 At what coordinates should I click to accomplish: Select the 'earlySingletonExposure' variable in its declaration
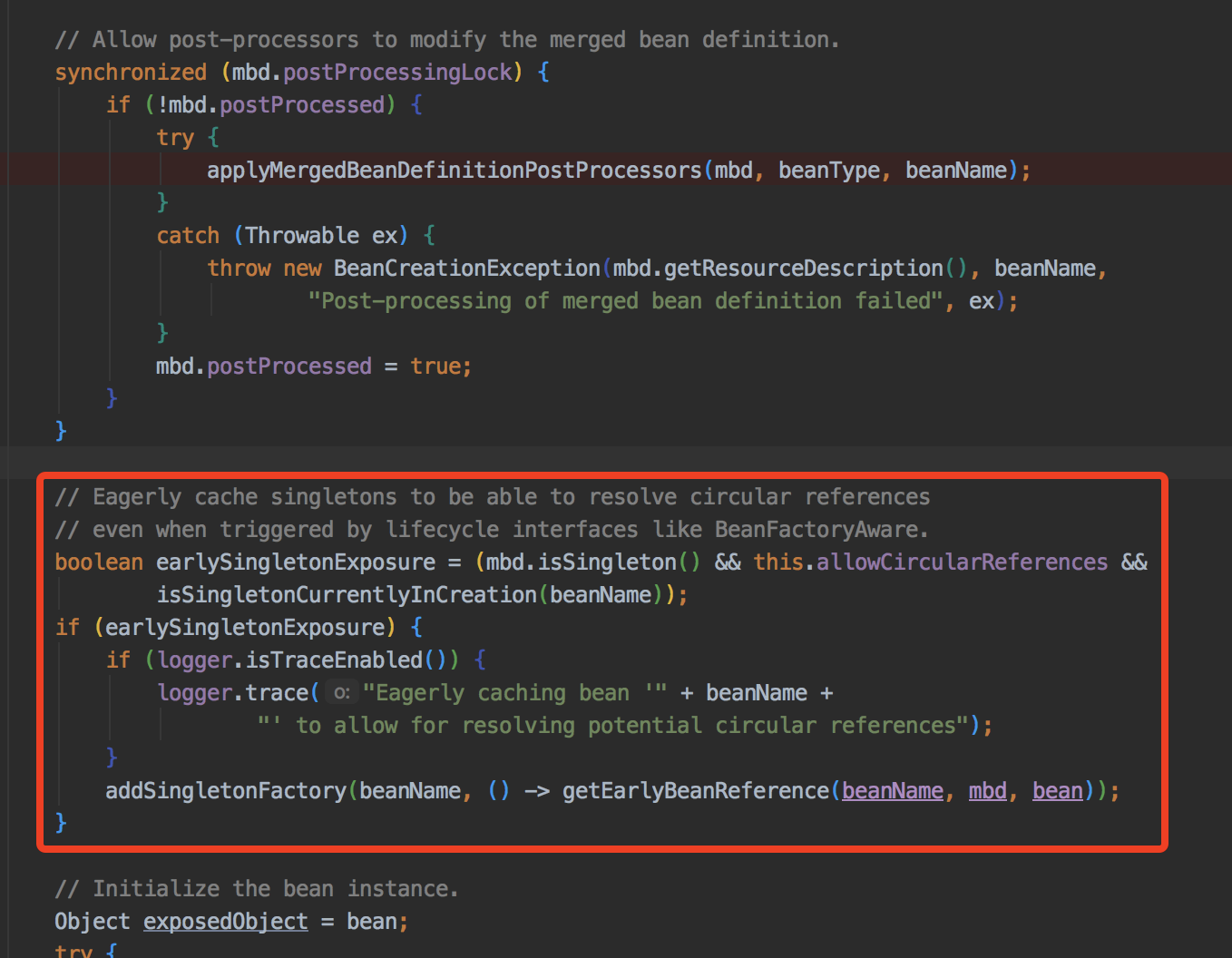(296, 562)
